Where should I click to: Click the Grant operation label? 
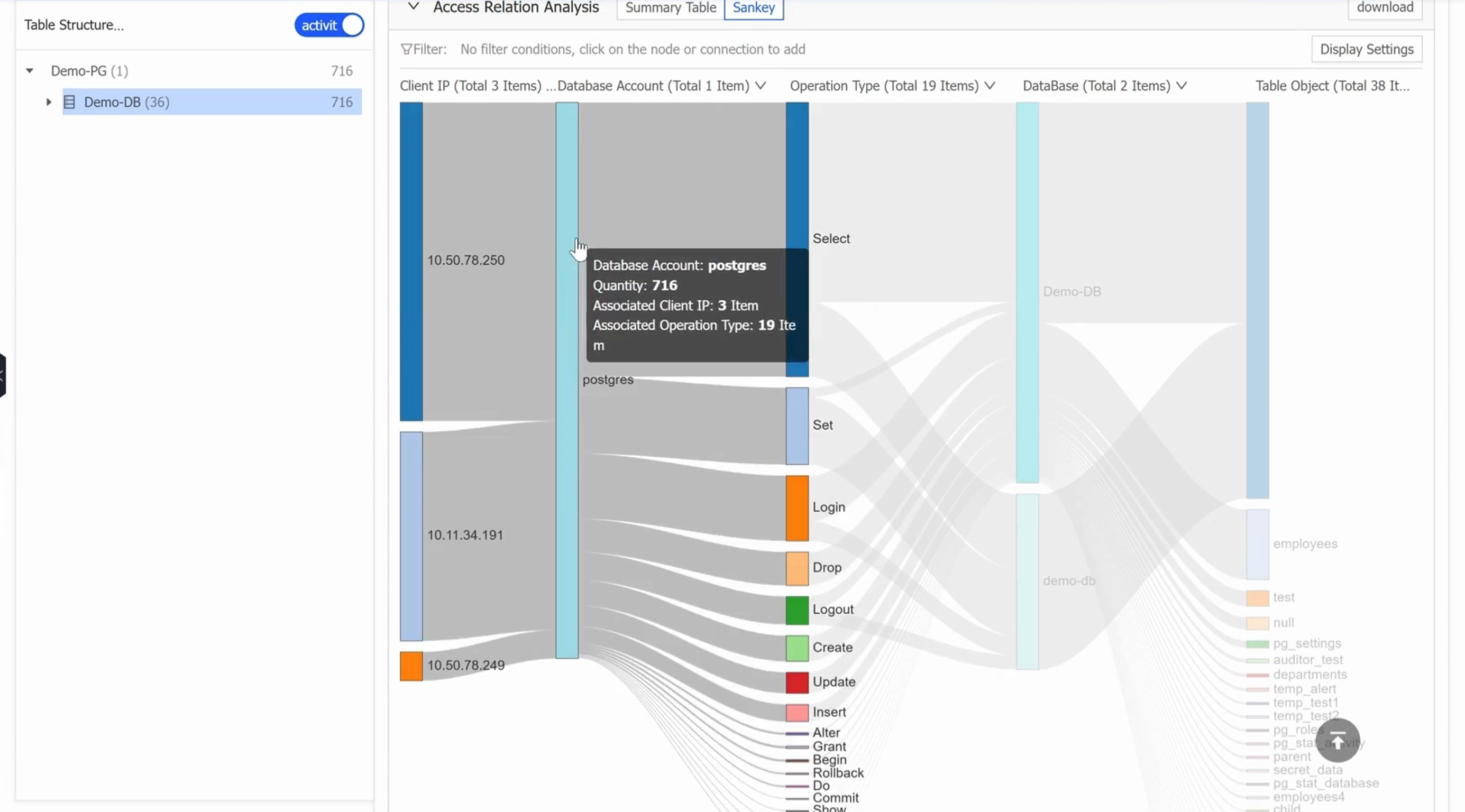coord(829,746)
